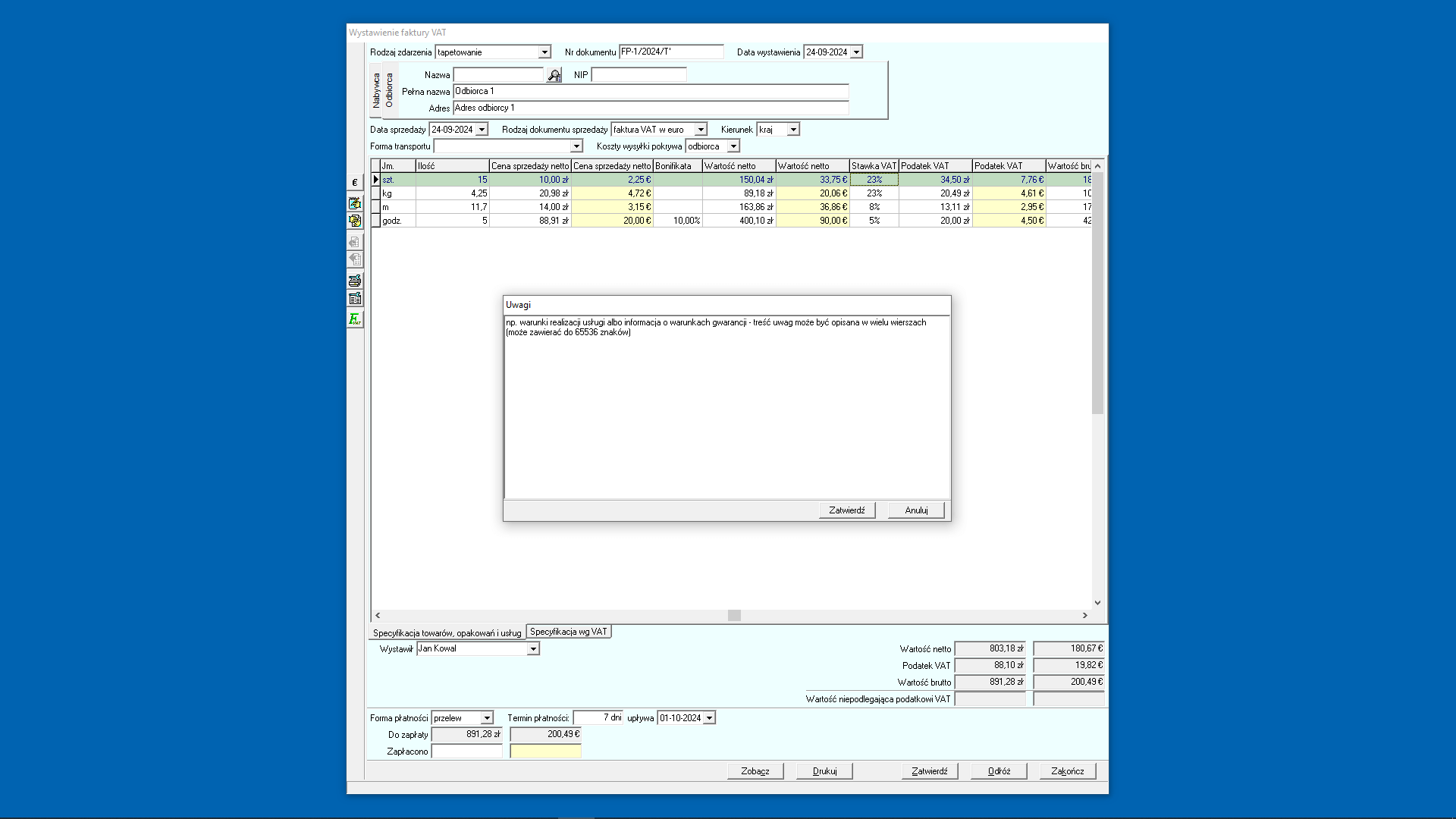Click the Jm. column header
This screenshot has width=1456, height=819.
coord(397,166)
